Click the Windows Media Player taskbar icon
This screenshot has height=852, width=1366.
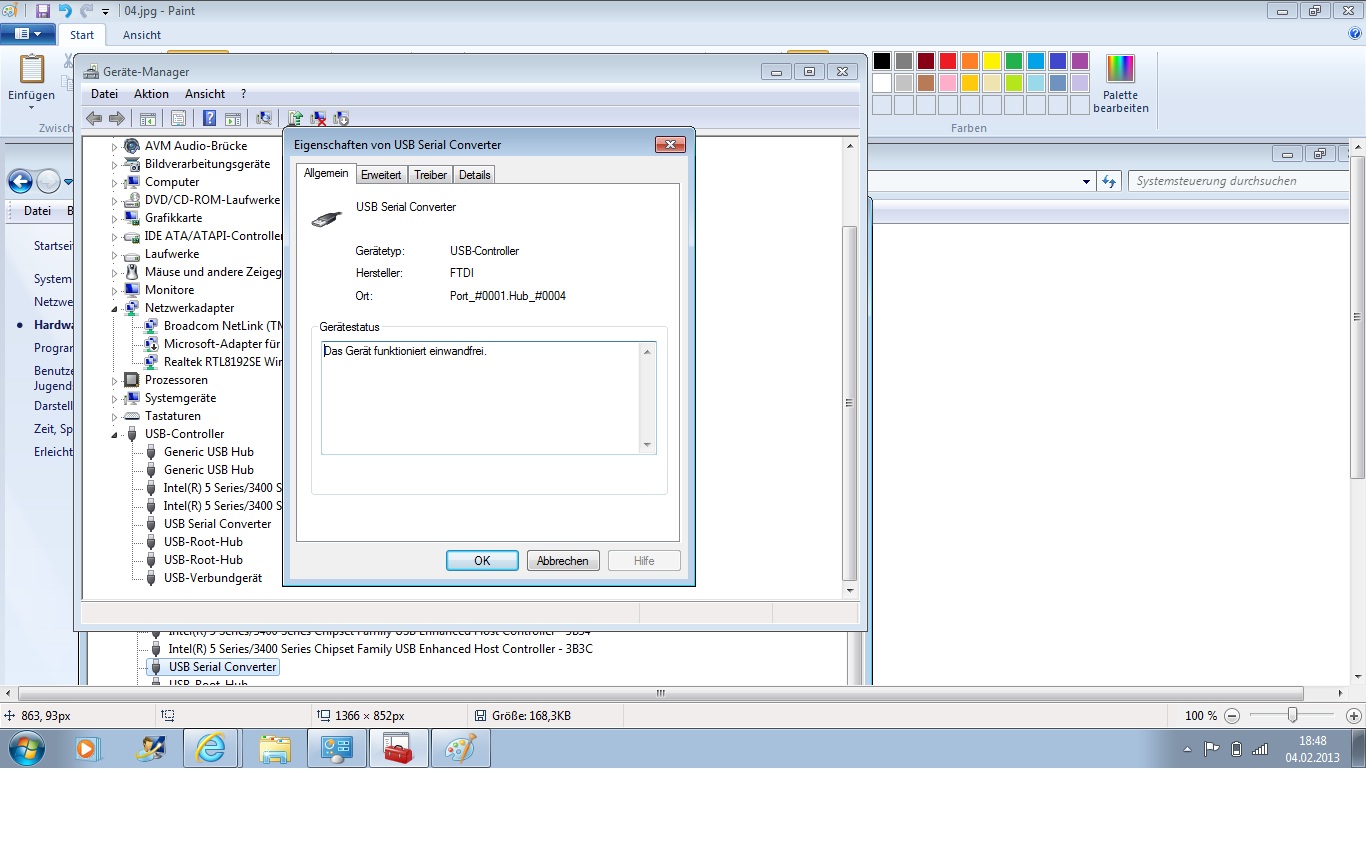pyautogui.click(x=88, y=748)
